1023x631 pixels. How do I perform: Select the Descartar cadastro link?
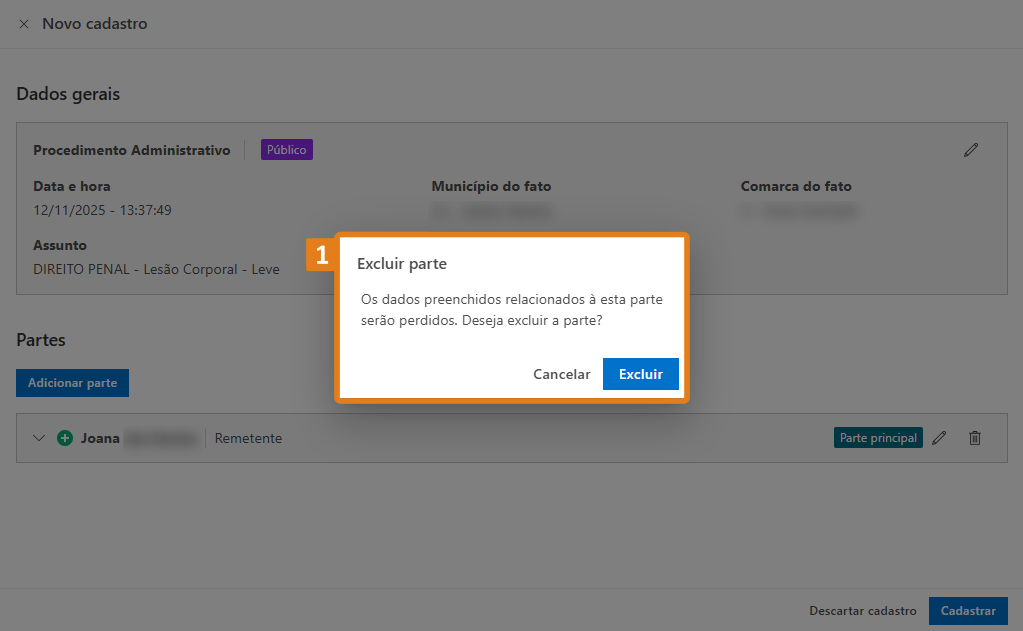point(862,610)
